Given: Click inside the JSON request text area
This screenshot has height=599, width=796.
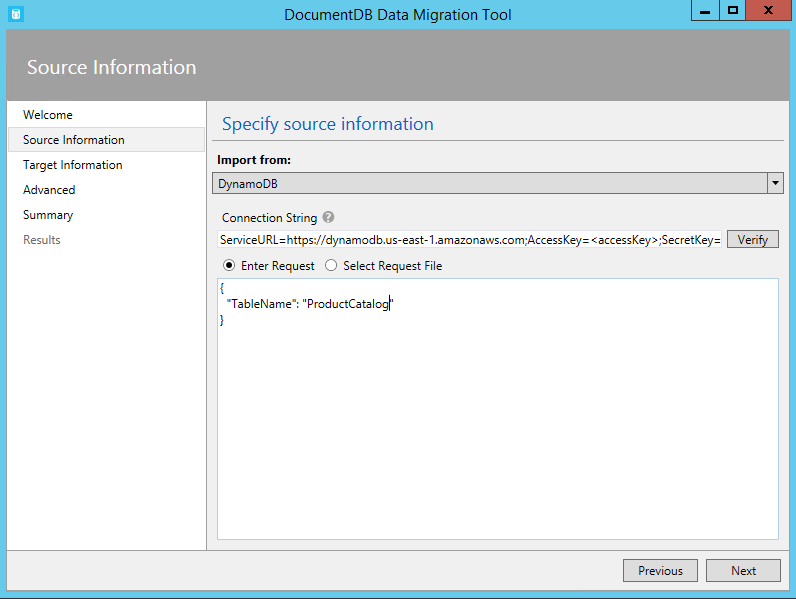Looking at the screenshot, I should point(498,409).
